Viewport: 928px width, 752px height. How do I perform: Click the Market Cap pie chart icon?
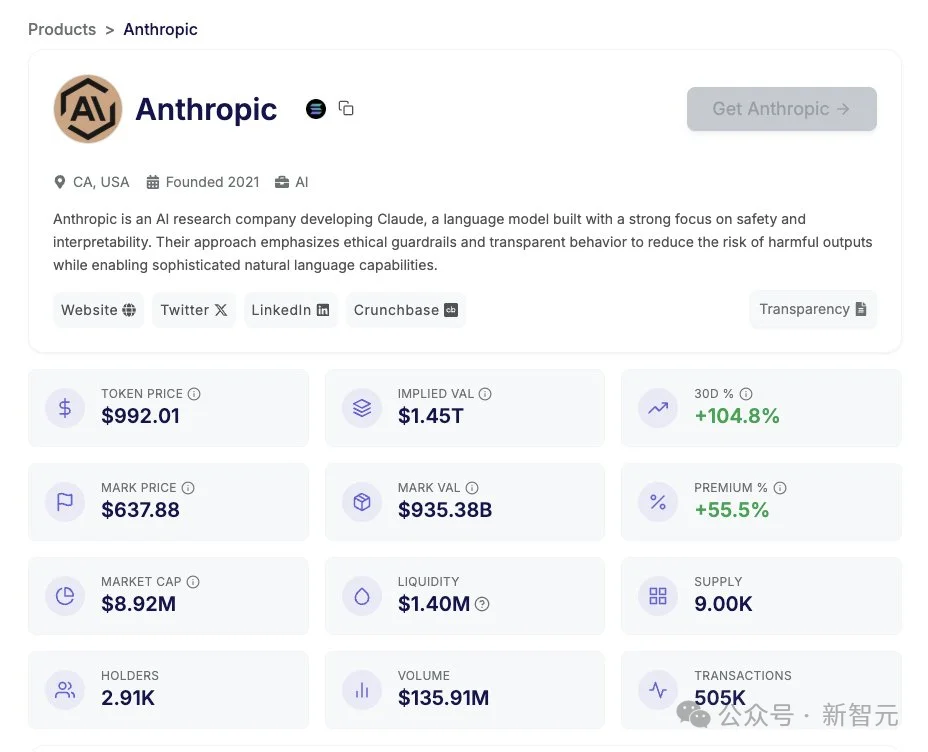[65, 595]
